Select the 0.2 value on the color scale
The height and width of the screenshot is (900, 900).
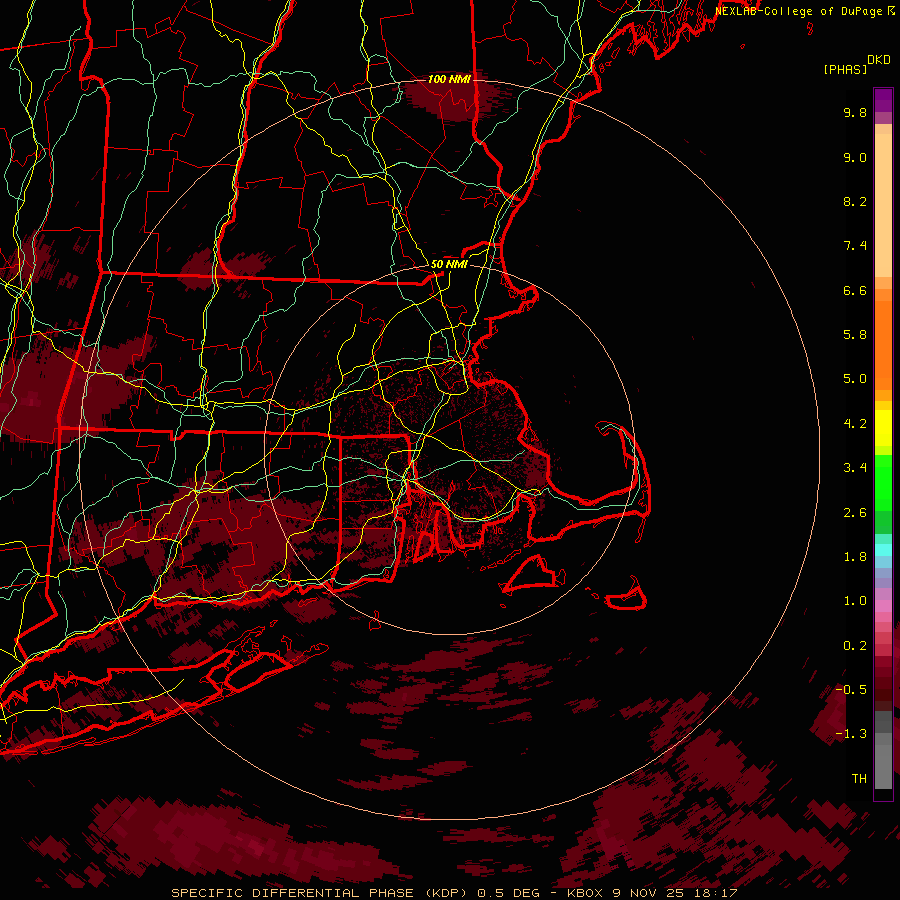point(855,646)
